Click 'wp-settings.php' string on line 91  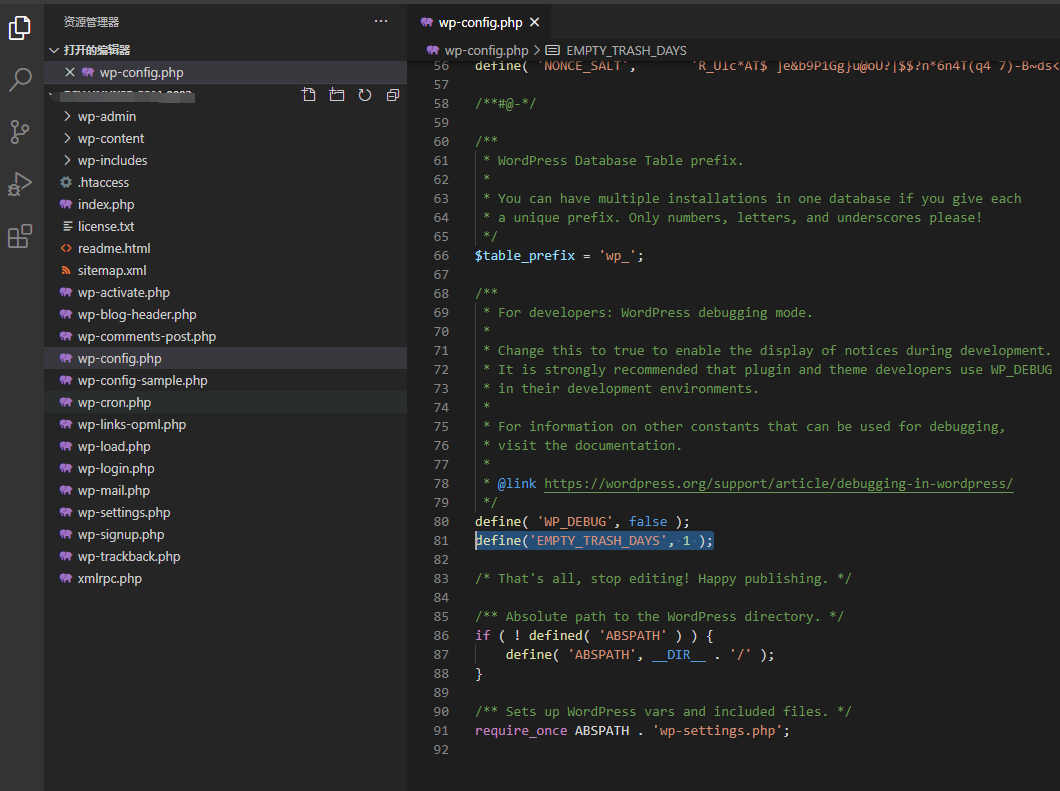click(717, 730)
